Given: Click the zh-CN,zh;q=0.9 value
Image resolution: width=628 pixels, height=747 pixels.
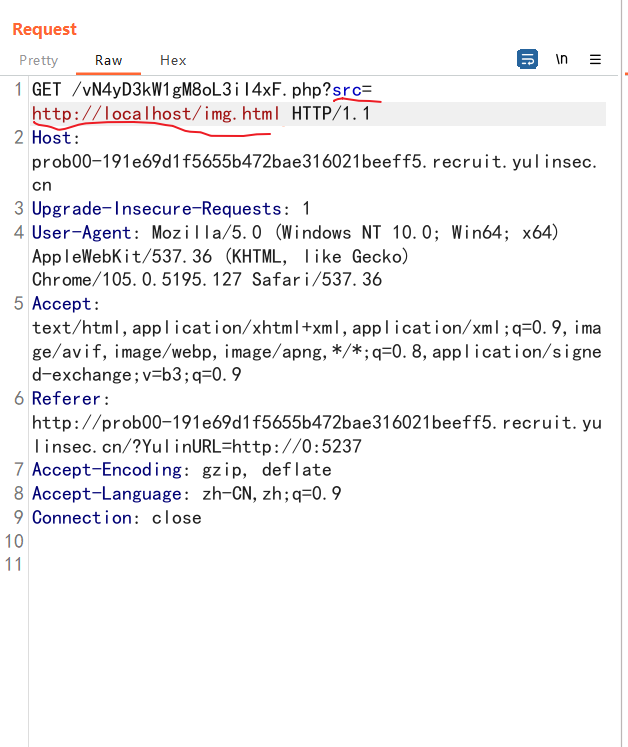Looking at the screenshot, I should point(272,494).
